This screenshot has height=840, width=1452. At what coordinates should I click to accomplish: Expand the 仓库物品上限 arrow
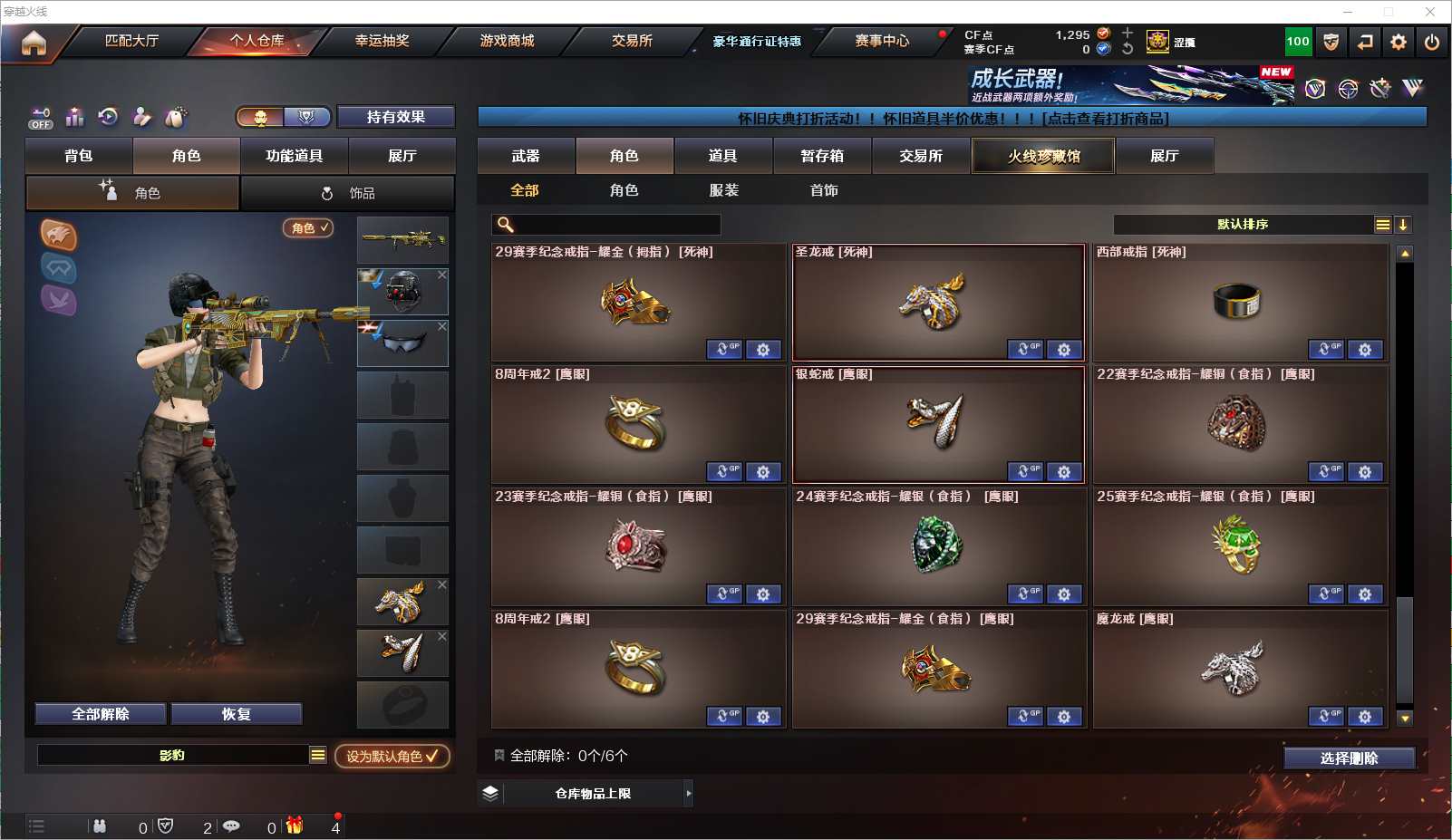689,794
